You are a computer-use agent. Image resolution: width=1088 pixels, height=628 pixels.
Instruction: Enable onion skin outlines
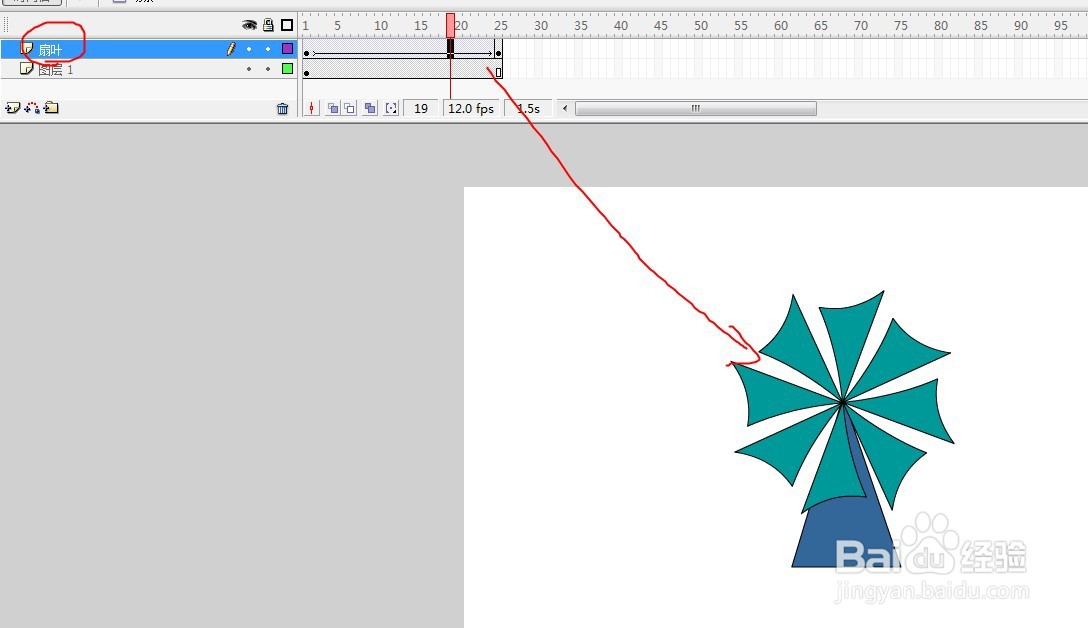coord(350,108)
